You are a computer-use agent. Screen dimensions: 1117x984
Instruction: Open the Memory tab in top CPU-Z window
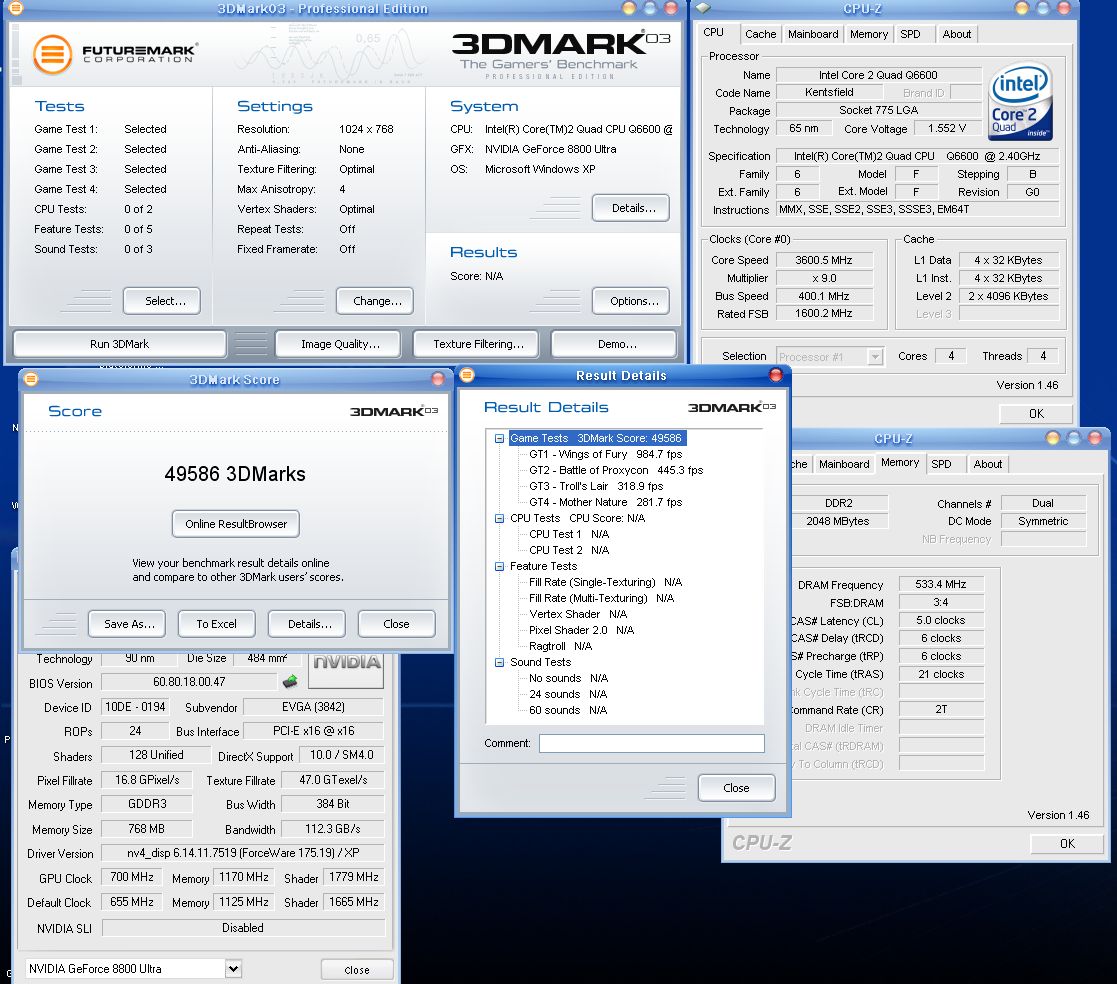coord(868,34)
